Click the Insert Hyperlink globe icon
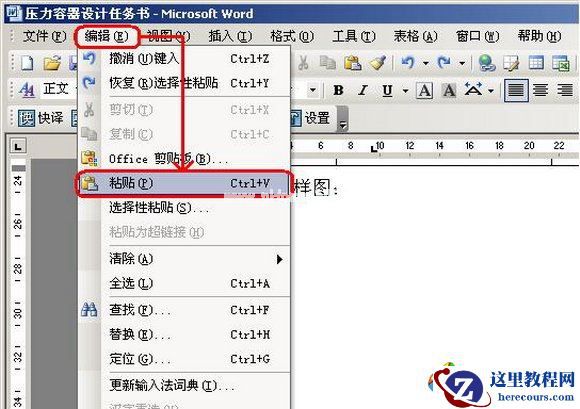580x409 pixels. pyautogui.click(x=486, y=62)
